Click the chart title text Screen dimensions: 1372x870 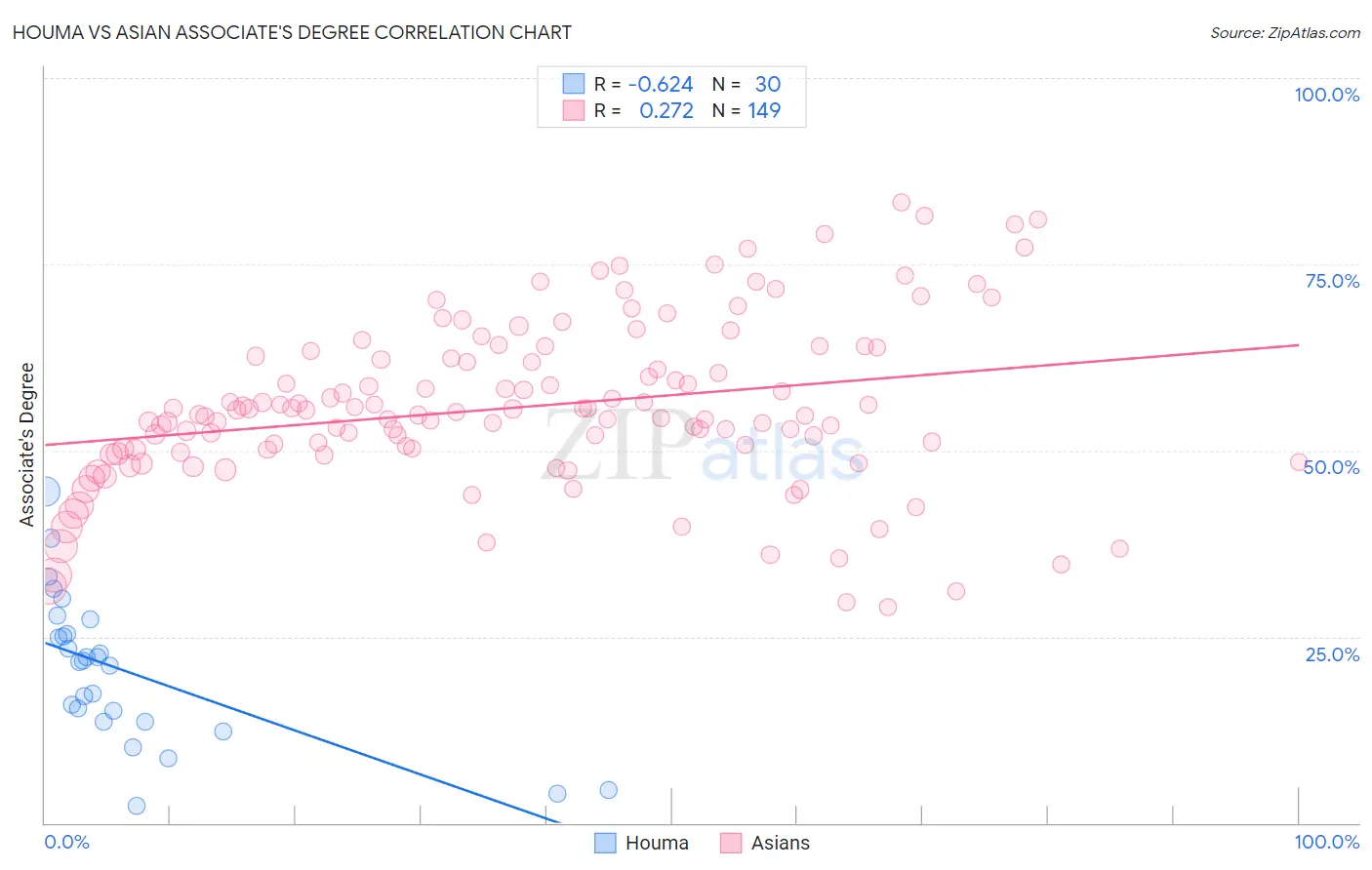pyautogui.click(x=292, y=32)
